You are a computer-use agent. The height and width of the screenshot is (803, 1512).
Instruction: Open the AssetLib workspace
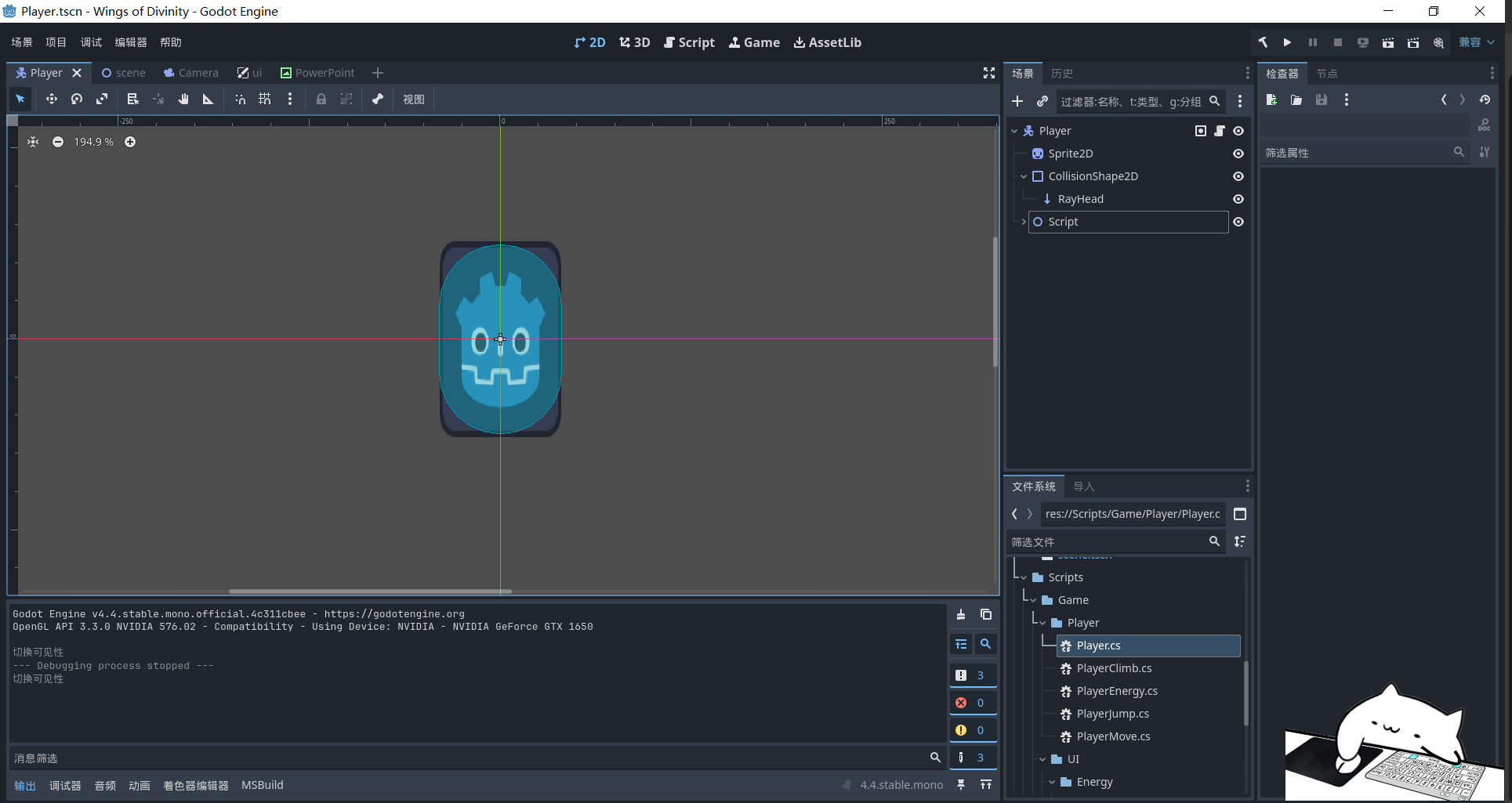(x=827, y=42)
